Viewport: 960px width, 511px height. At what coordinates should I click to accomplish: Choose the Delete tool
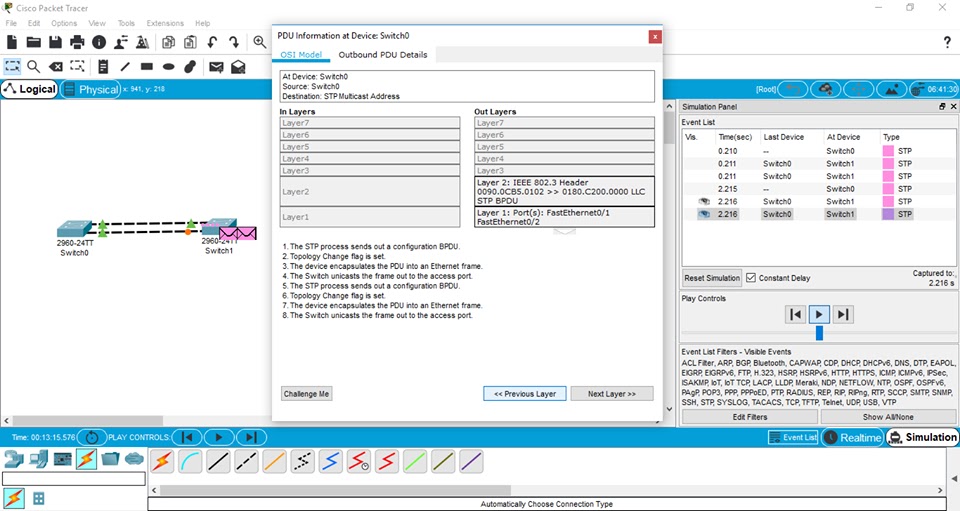coord(56,67)
